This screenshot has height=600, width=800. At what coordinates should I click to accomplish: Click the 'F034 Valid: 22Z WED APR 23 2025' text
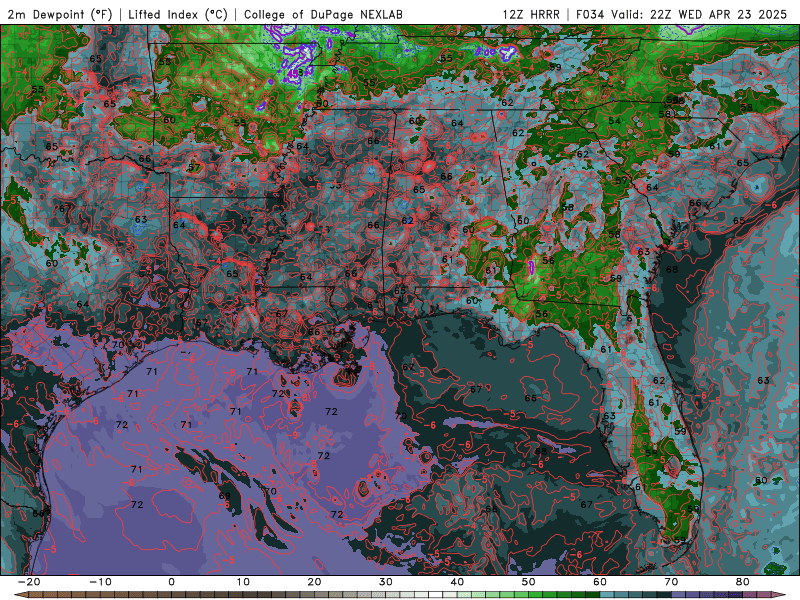coord(682,14)
